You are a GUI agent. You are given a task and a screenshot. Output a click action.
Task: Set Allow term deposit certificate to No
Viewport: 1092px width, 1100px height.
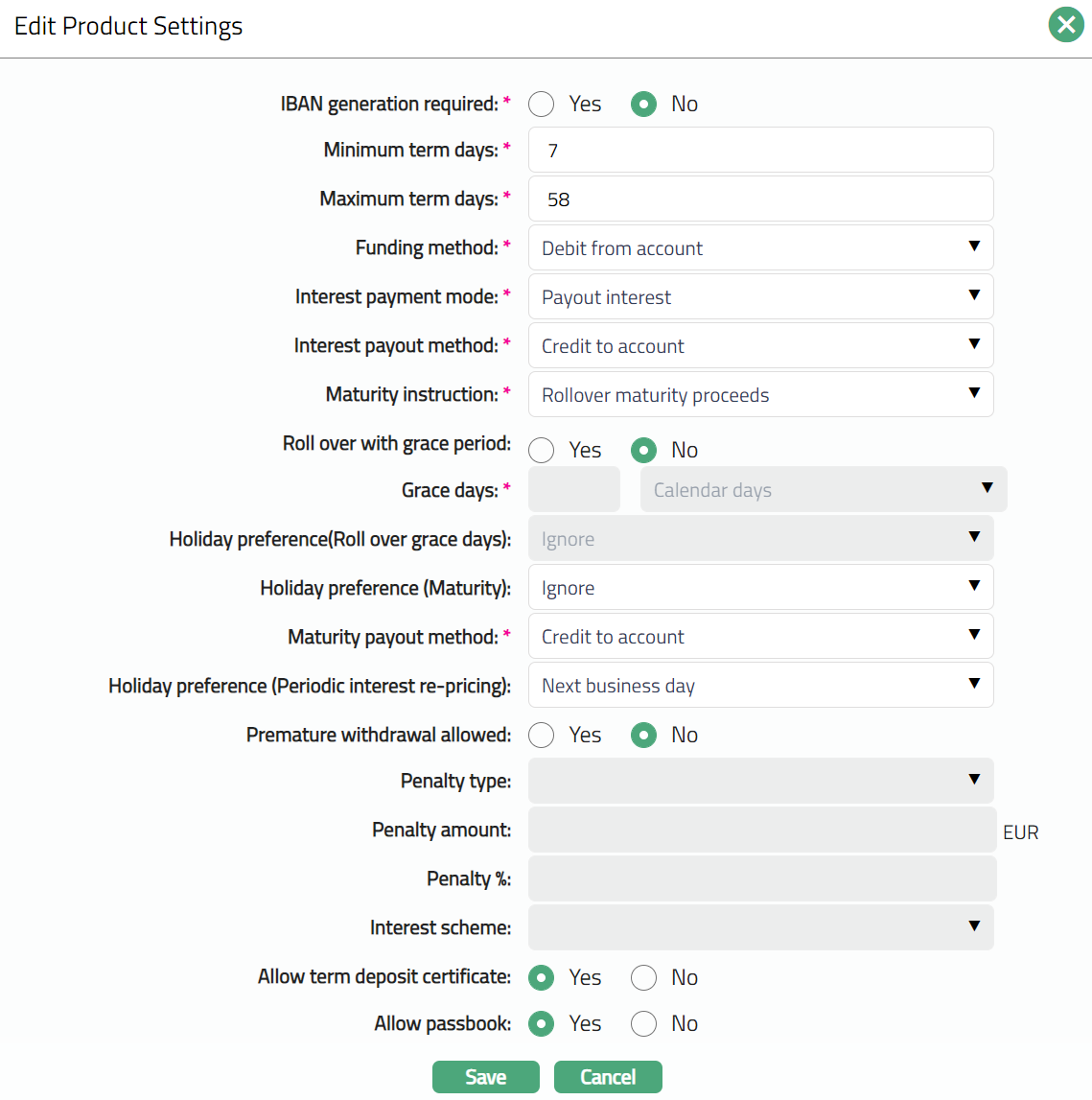643,978
